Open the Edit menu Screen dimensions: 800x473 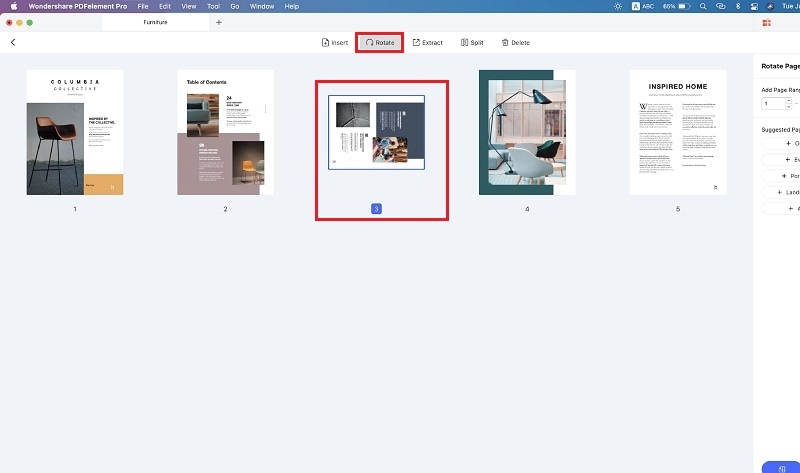pyautogui.click(x=165, y=6)
